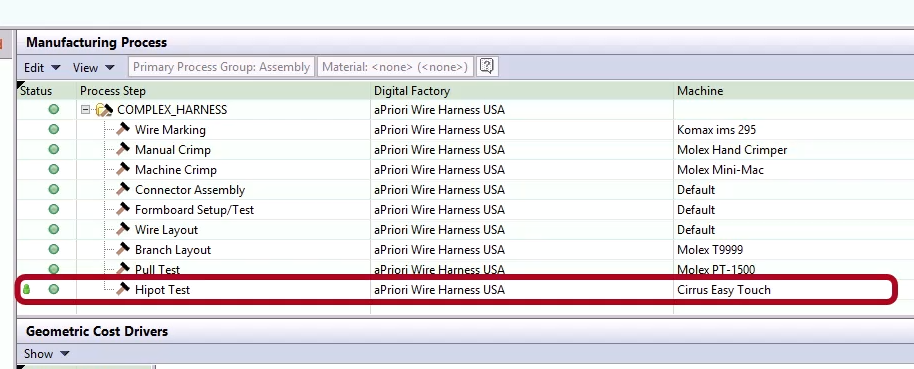The height and width of the screenshot is (369, 914).
Task: Click the green status dot for COMPLEX_HARNESS
Action: (54, 110)
